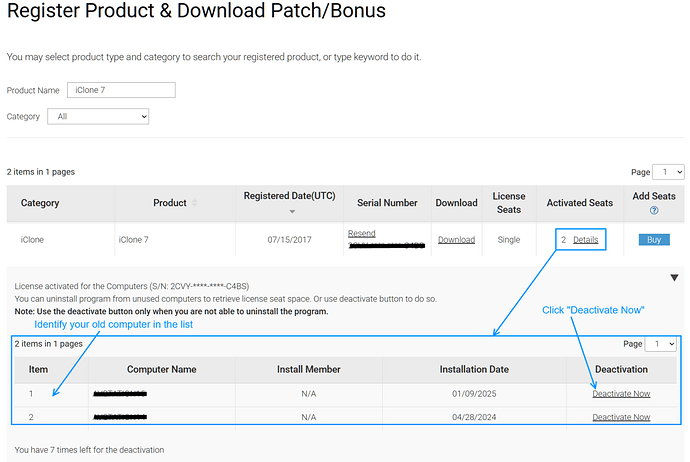This screenshot has width=690, height=462.
Task: Sort by Registered Date down arrow
Action: pyautogui.click(x=292, y=212)
